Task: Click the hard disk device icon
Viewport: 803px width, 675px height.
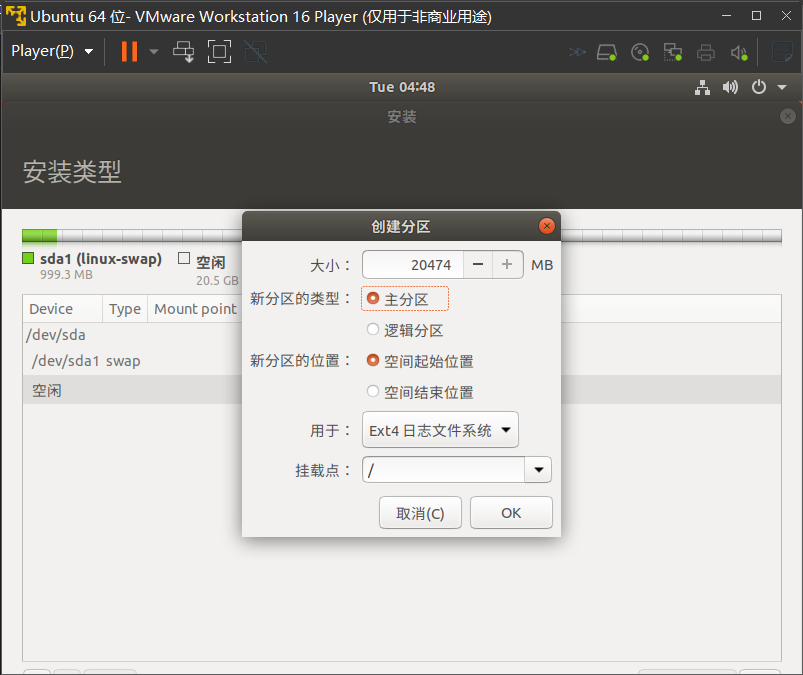Action: click(x=607, y=52)
